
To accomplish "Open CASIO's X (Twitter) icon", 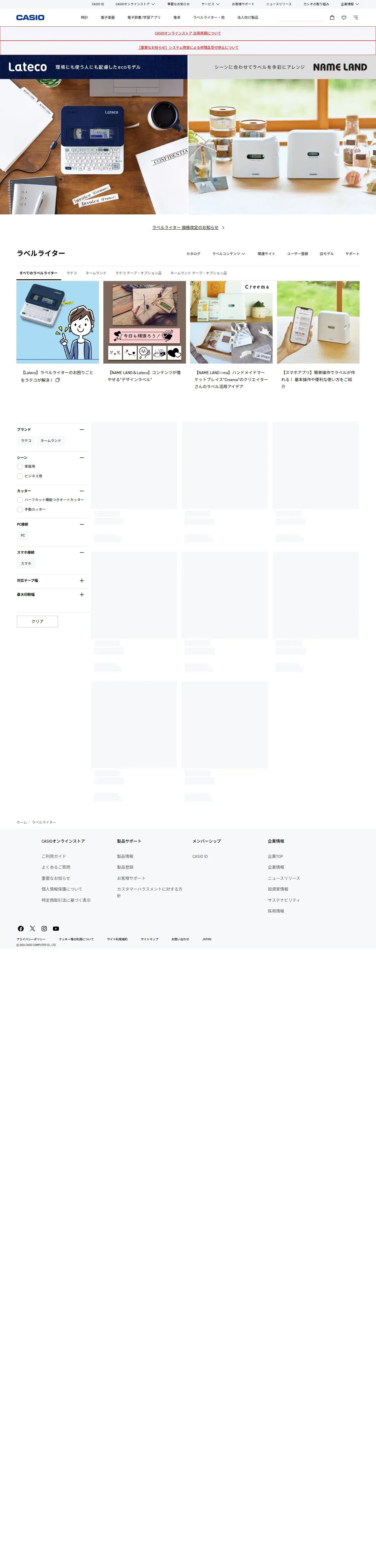I will tap(32, 928).
